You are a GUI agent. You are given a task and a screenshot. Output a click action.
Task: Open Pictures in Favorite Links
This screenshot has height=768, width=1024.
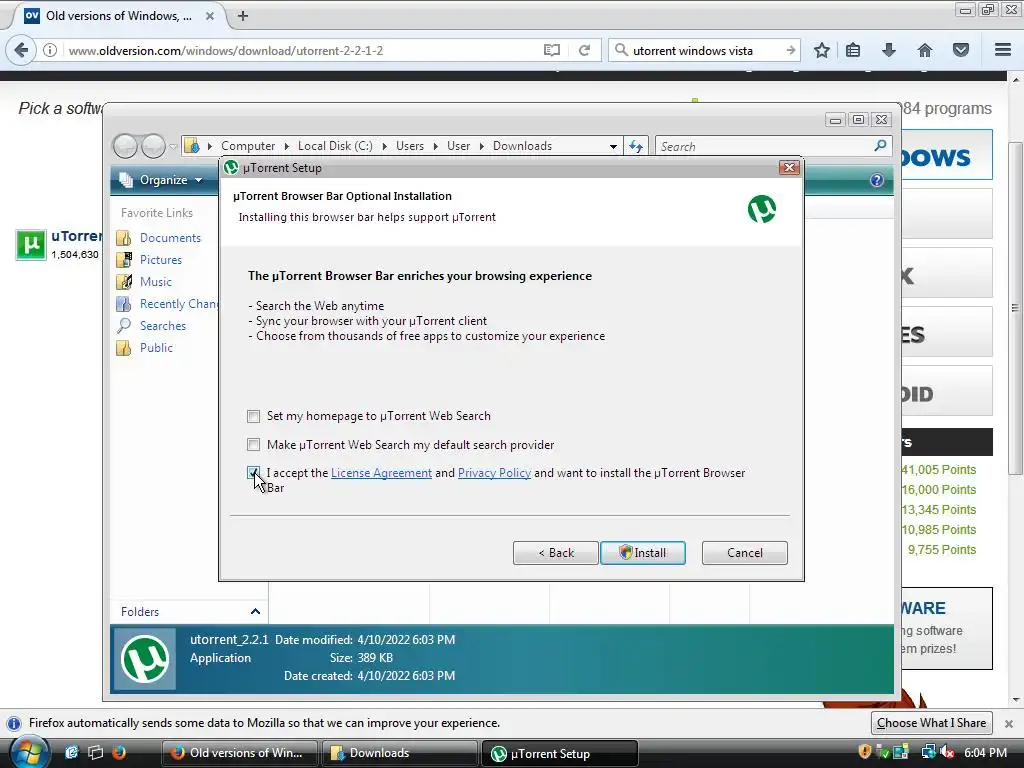pos(161,260)
